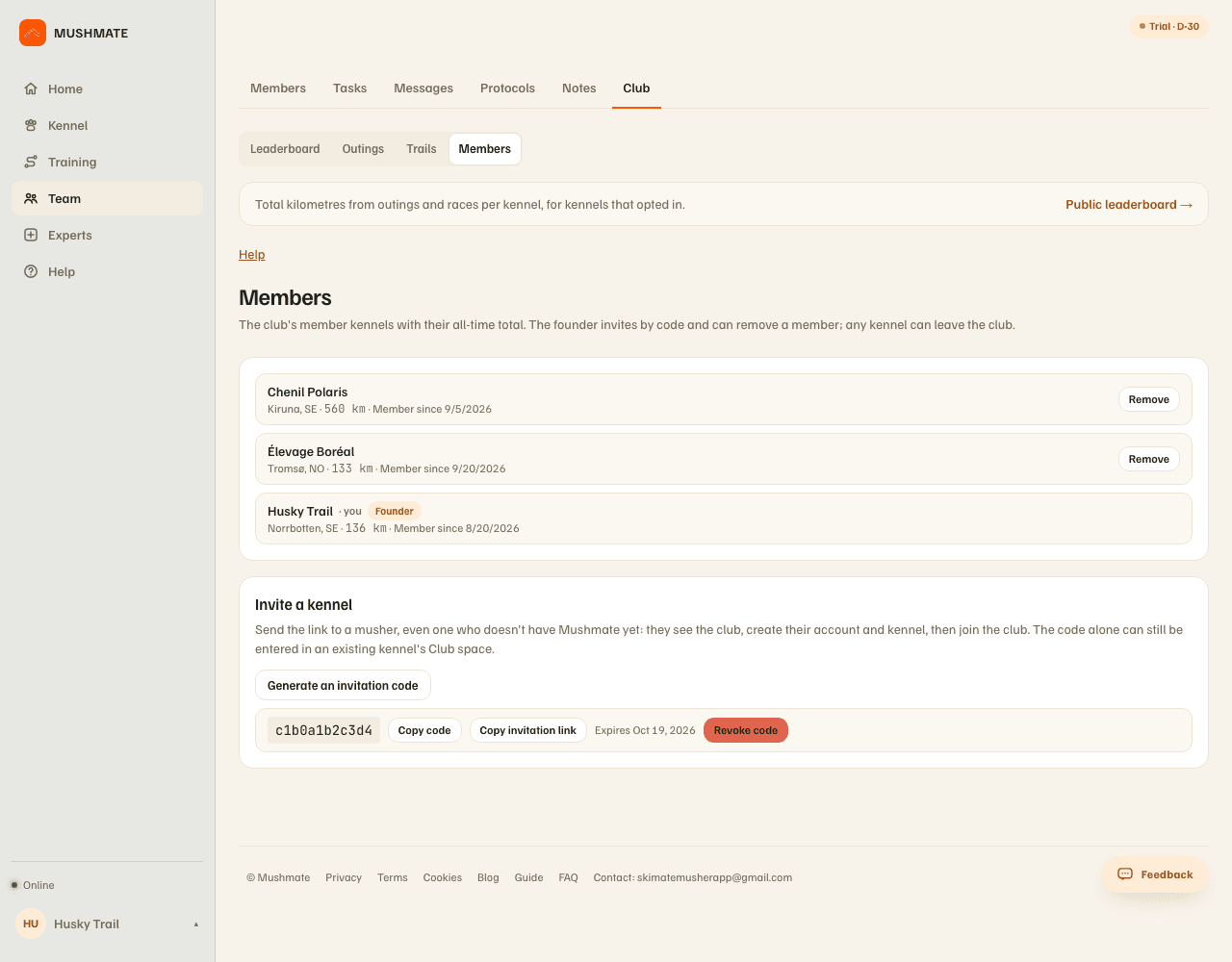Screen dimensions: 1232x962
Task: Click the Help link above Members heading
Action: pos(252,255)
